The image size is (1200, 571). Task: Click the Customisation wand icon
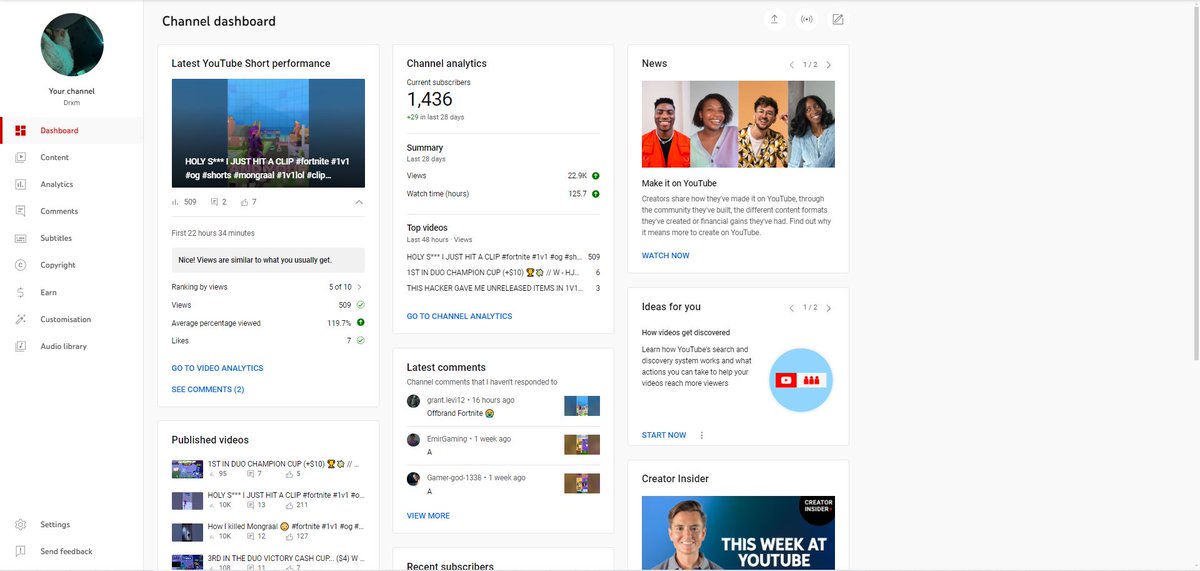20,320
